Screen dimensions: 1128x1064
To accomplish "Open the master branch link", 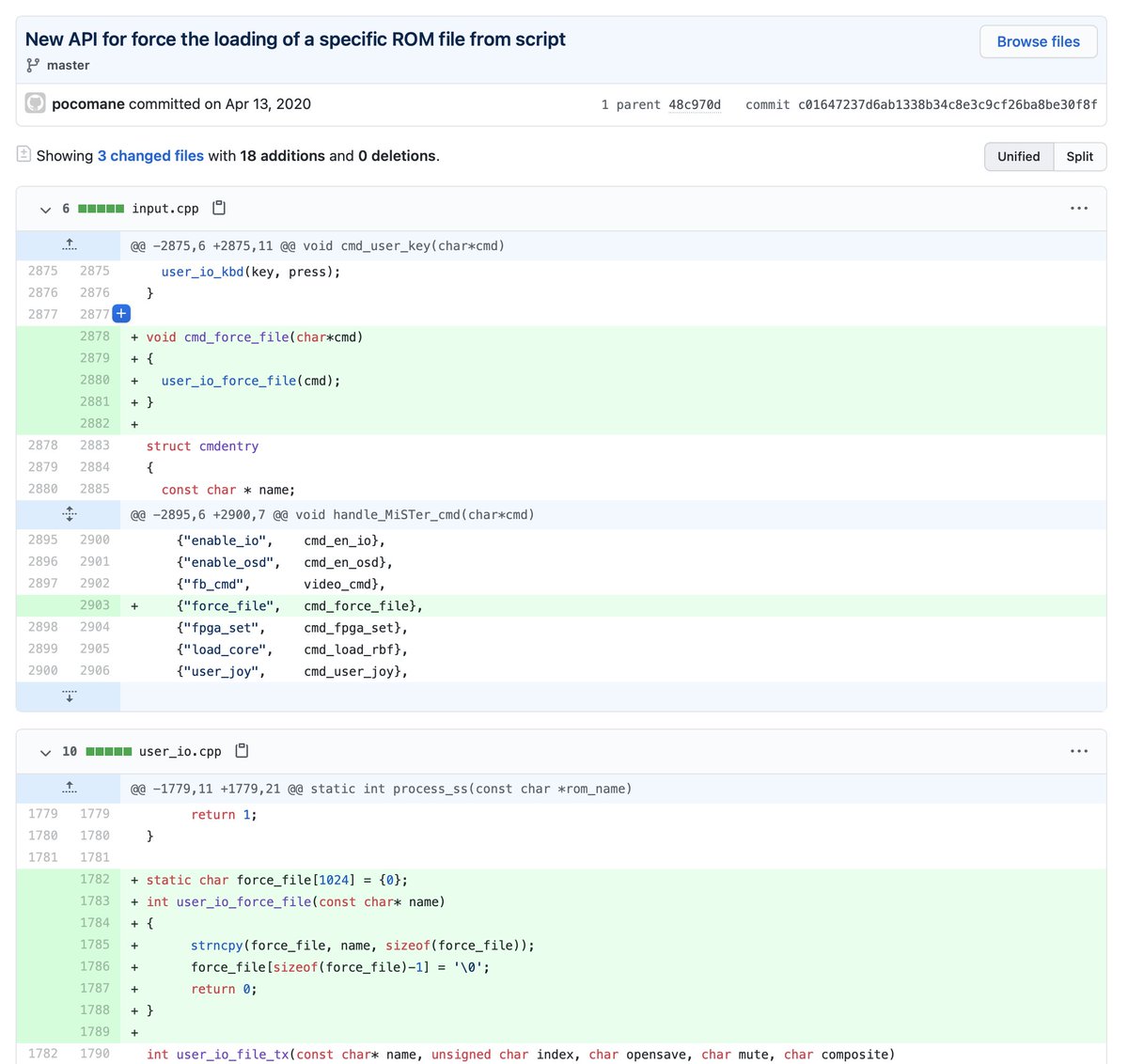I will pyautogui.click(x=68, y=65).
